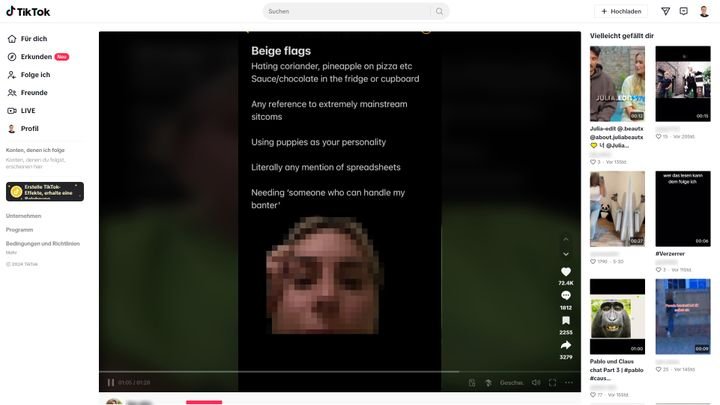Go to previous video with up chevron
Screen dimensions: 720x405
(566, 240)
